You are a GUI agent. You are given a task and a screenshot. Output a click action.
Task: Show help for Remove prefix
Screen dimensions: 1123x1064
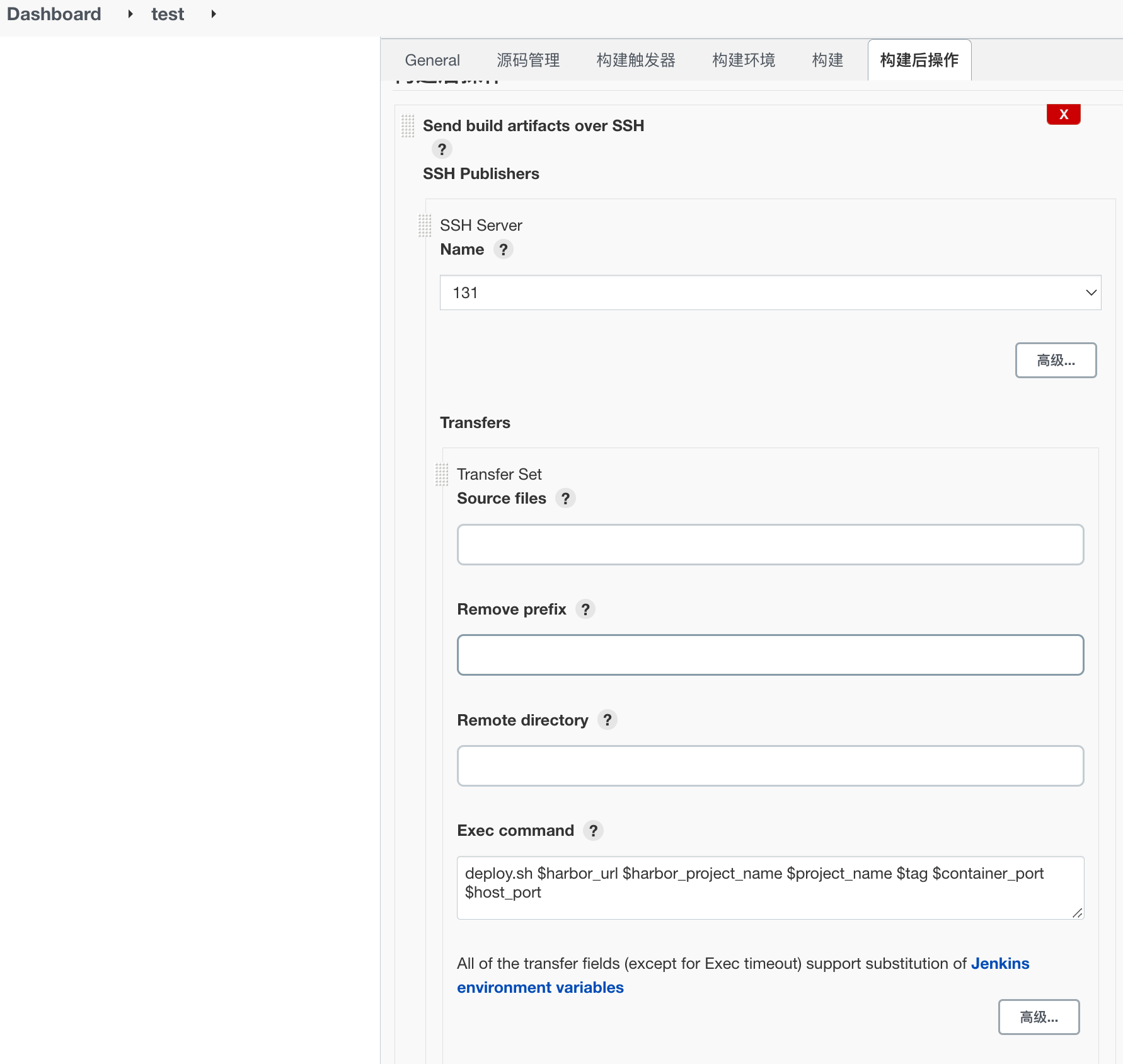585,610
